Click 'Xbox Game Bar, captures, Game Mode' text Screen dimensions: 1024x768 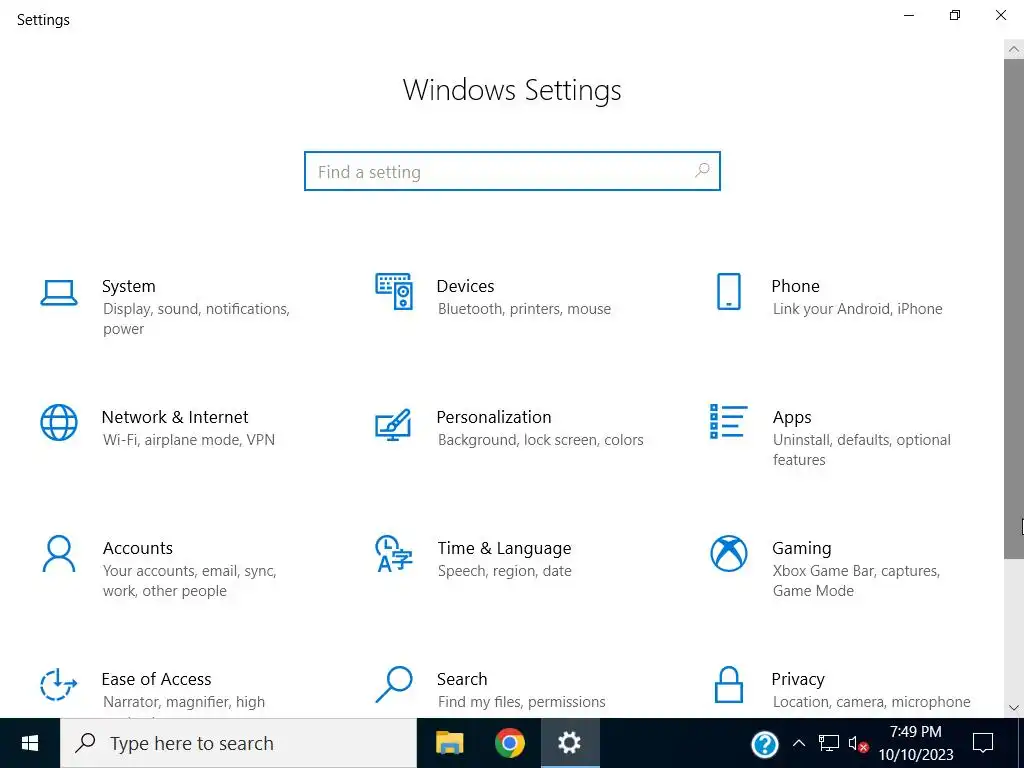click(856, 581)
